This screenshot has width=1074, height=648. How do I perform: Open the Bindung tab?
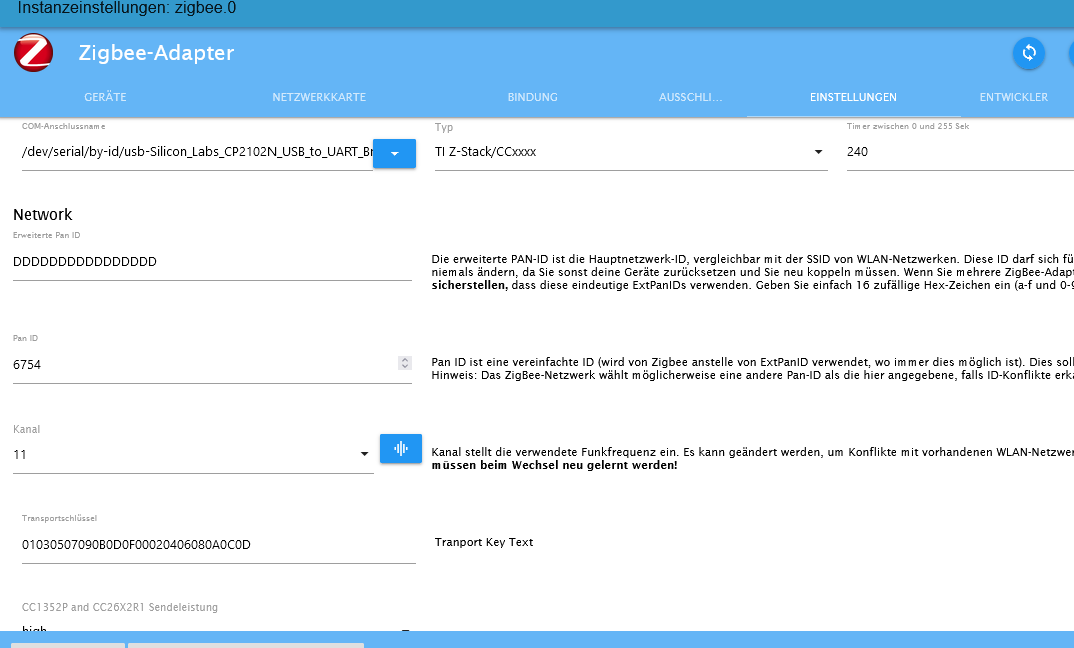(x=532, y=97)
